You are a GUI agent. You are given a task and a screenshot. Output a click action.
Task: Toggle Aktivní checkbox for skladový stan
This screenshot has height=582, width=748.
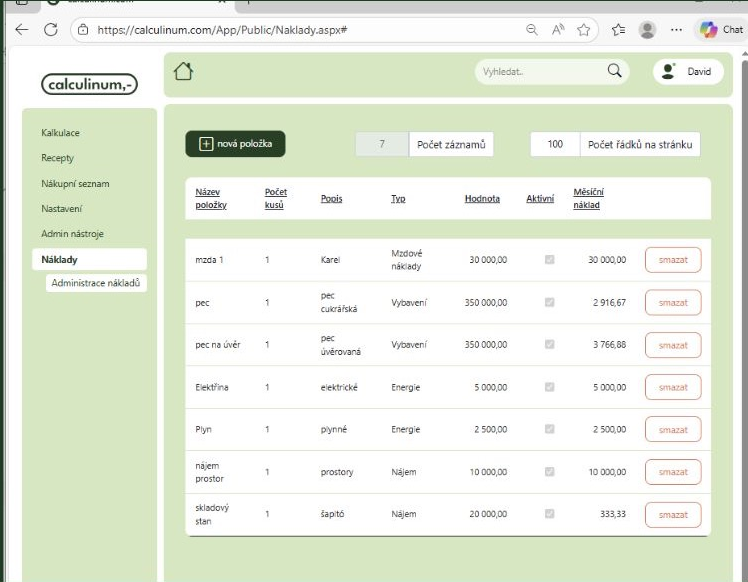[550, 514]
